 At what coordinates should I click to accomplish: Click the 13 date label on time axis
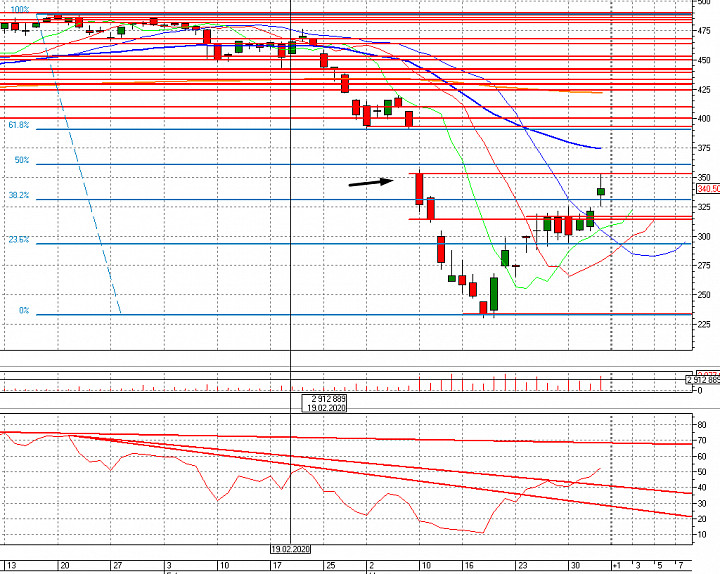tap(11, 565)
